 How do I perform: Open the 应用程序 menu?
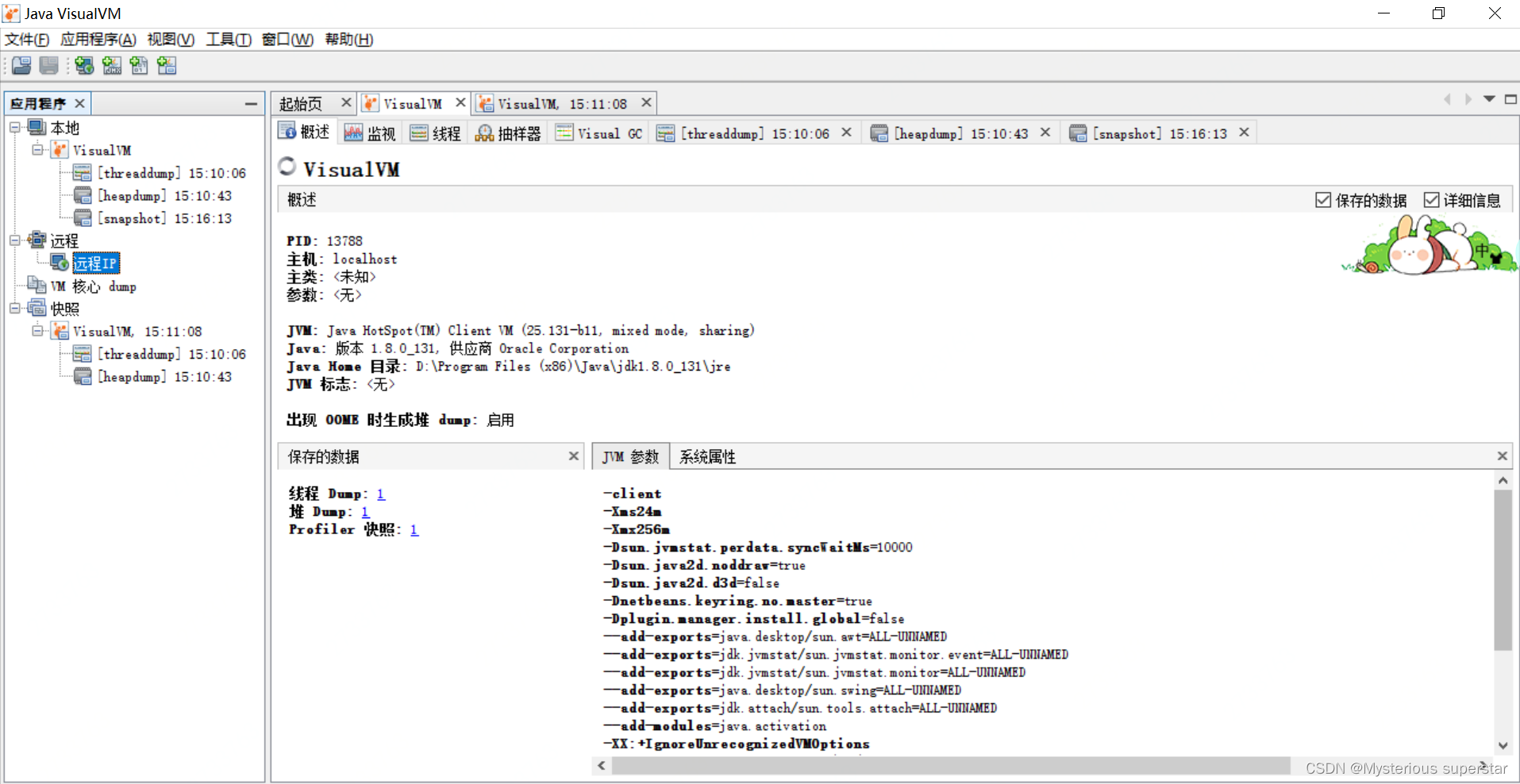click(x=98, y=40)
